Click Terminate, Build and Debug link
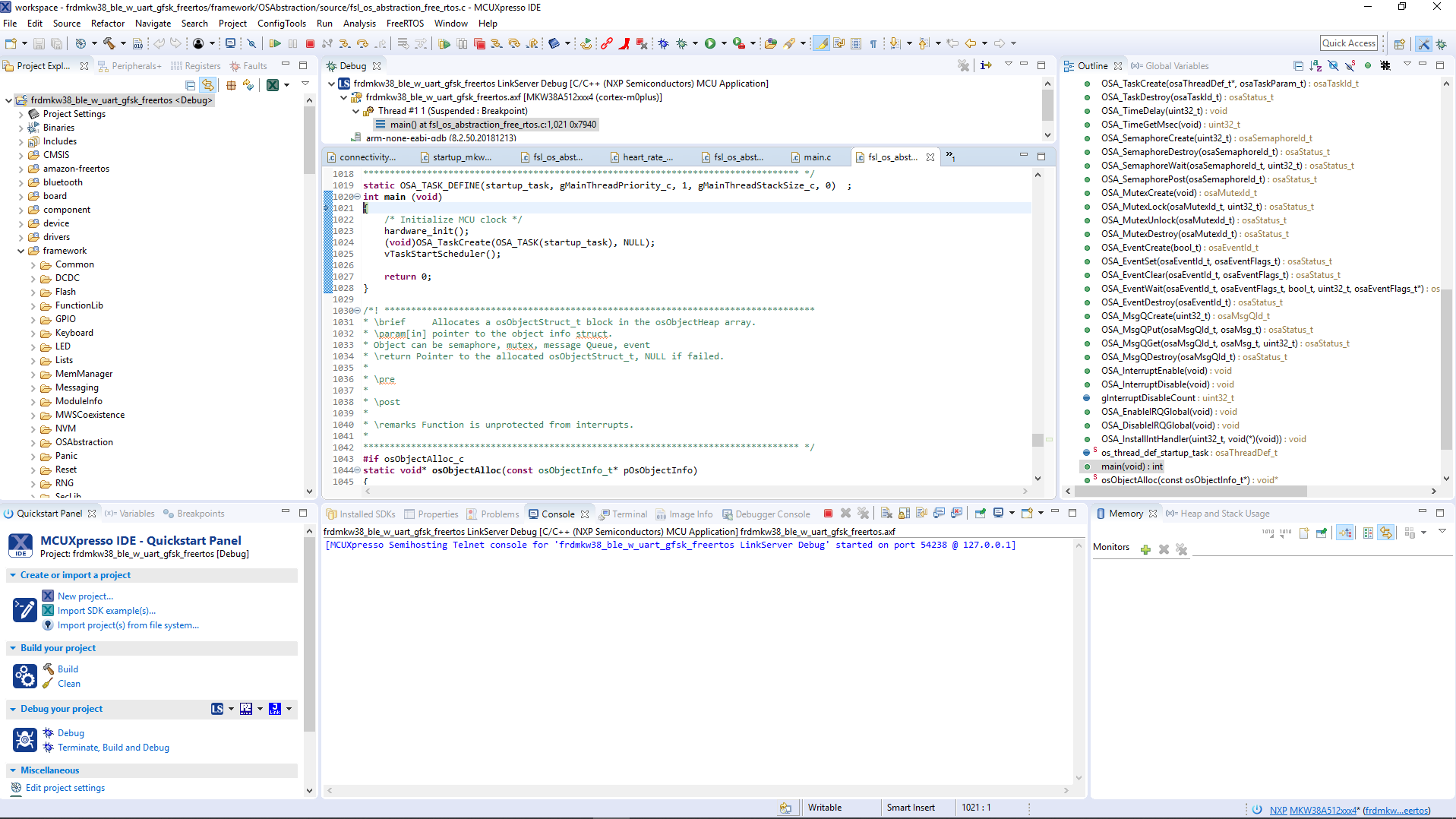 tap(113, 748)
